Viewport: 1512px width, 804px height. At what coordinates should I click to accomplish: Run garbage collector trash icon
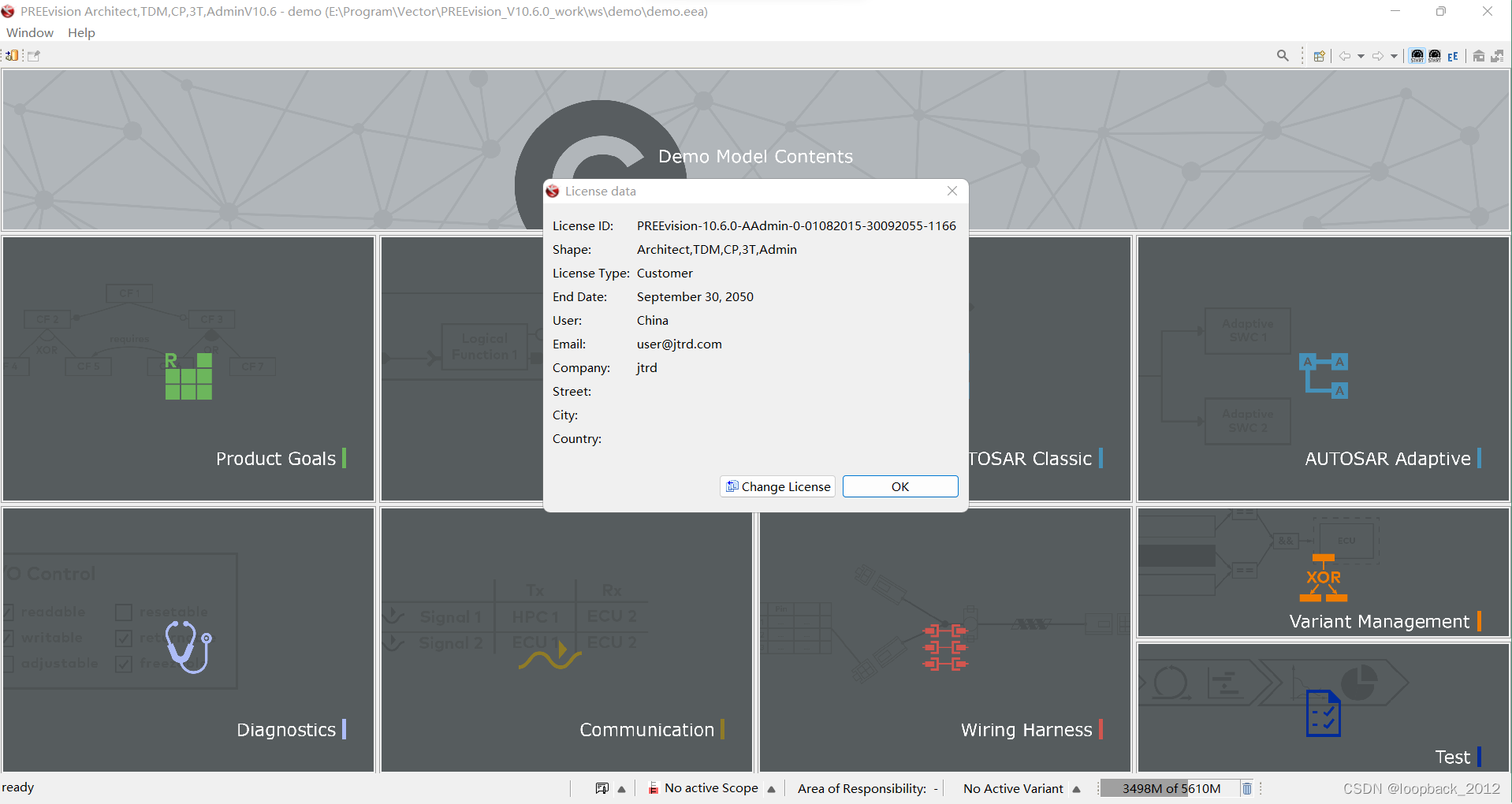1247,788
